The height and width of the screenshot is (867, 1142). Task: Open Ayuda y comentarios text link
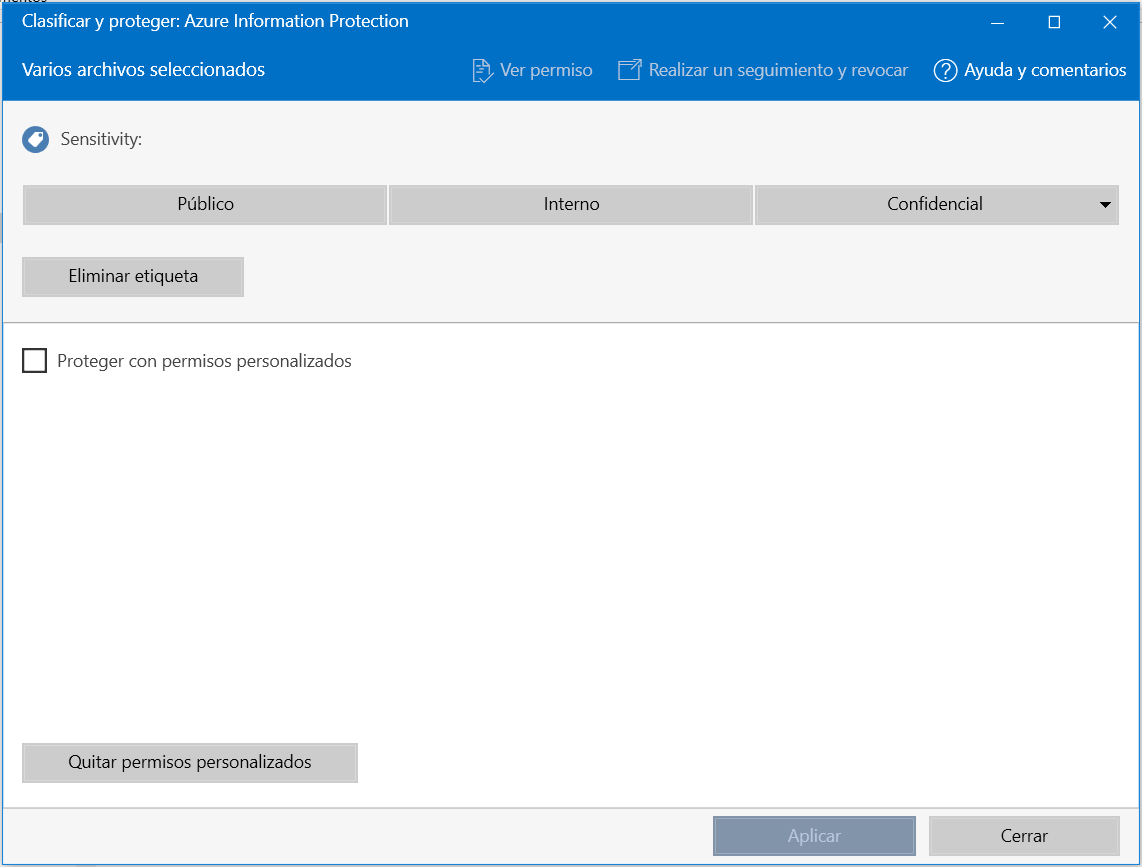click(x=1045, y=71)
